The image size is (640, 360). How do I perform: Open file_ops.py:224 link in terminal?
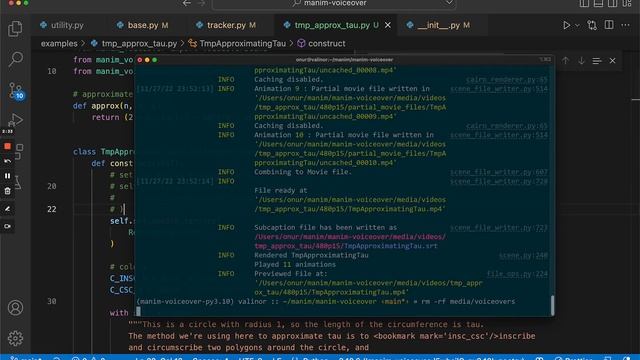coord(517,274)
